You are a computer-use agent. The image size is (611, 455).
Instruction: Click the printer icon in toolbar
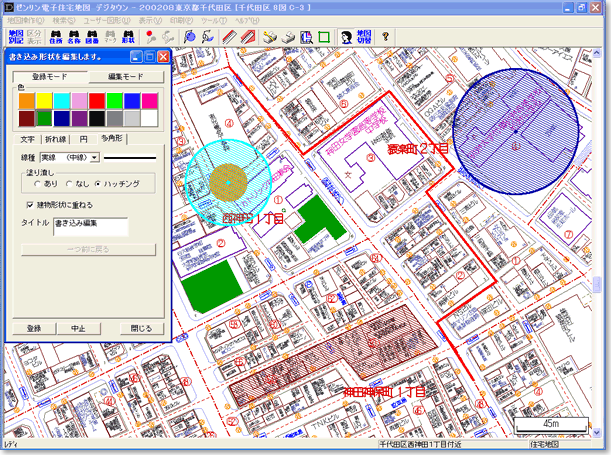(288, 37)
